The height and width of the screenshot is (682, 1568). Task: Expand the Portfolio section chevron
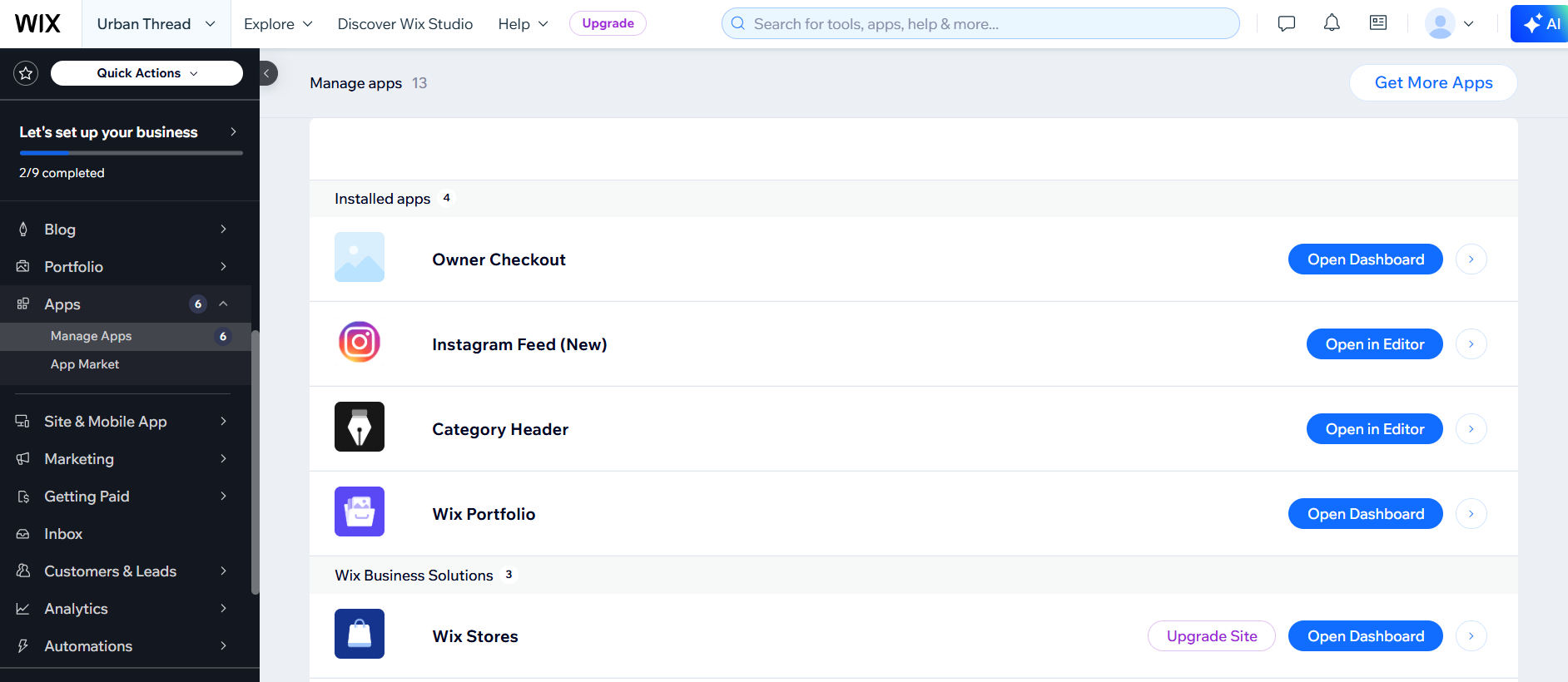223,266
